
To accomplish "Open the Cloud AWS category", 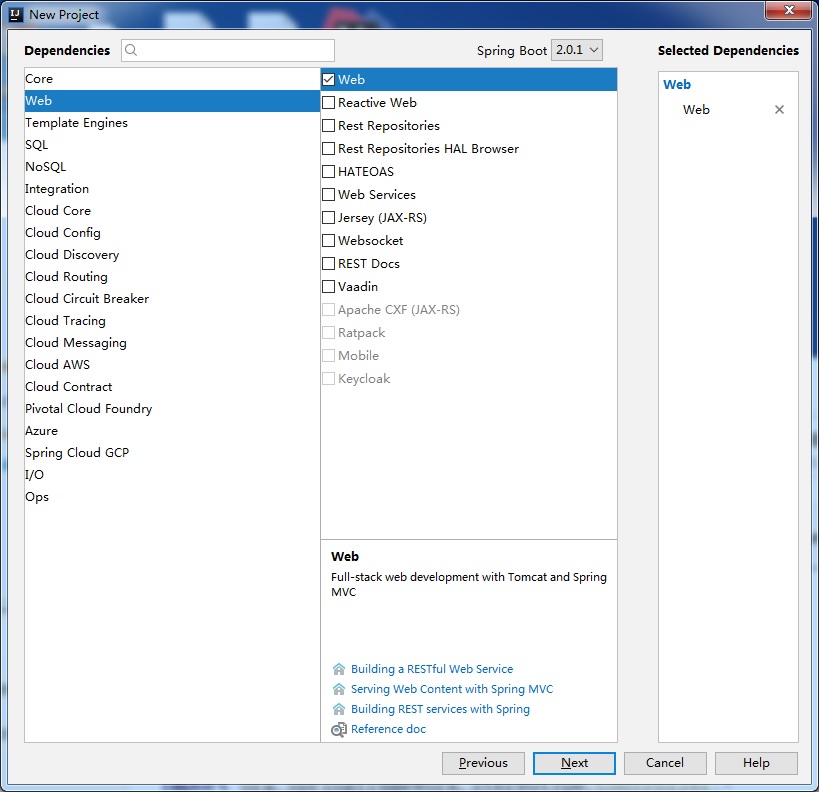I will pos(172,365).
